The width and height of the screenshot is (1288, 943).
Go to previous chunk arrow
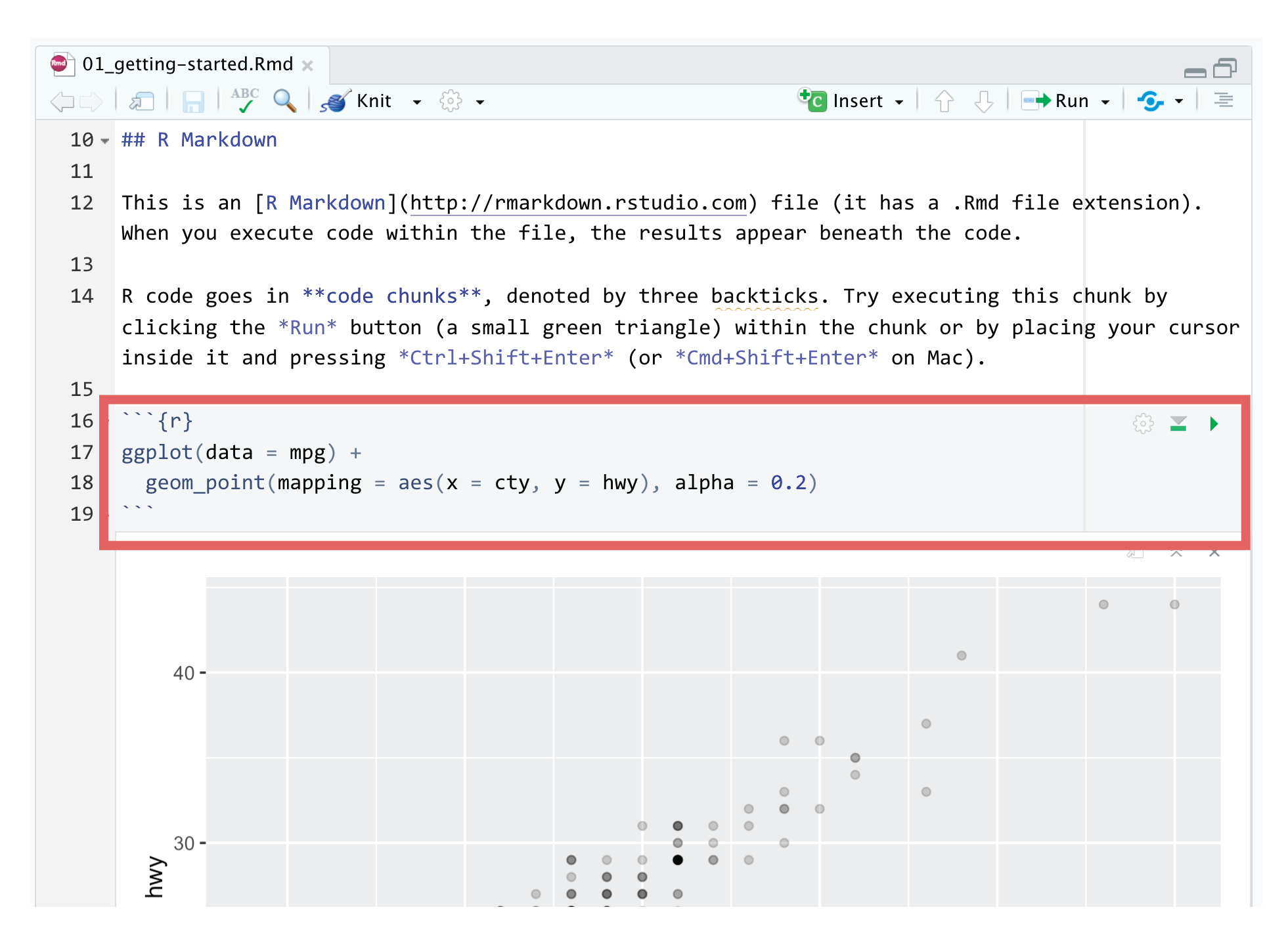[x=944, y=101]
